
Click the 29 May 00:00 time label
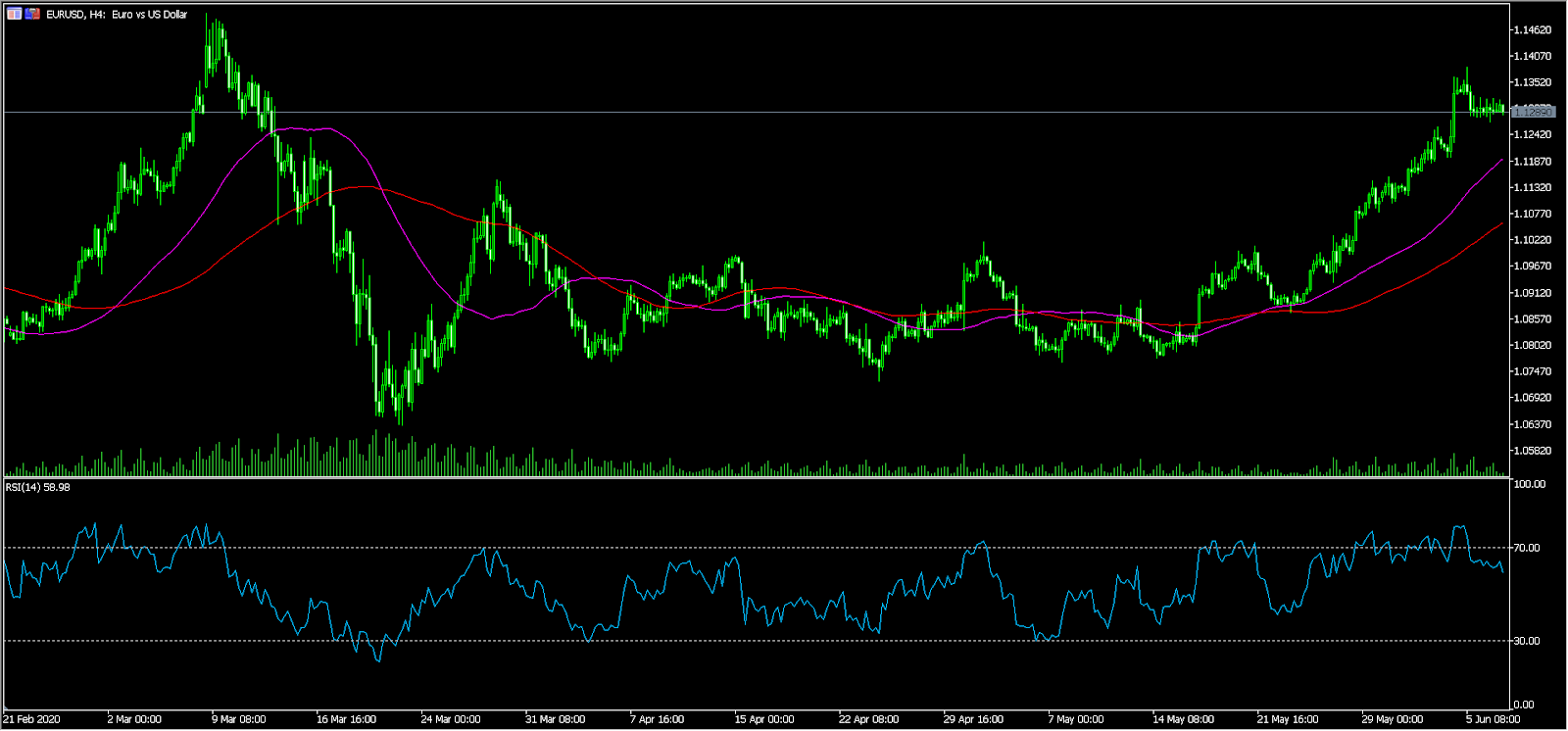coord(1392,719)
